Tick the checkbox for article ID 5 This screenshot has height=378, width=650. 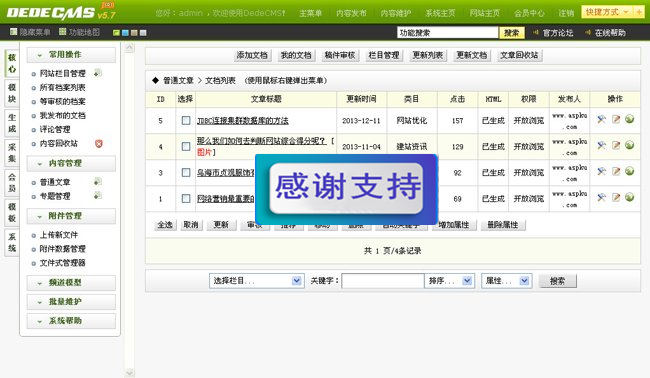pos(186,120)
